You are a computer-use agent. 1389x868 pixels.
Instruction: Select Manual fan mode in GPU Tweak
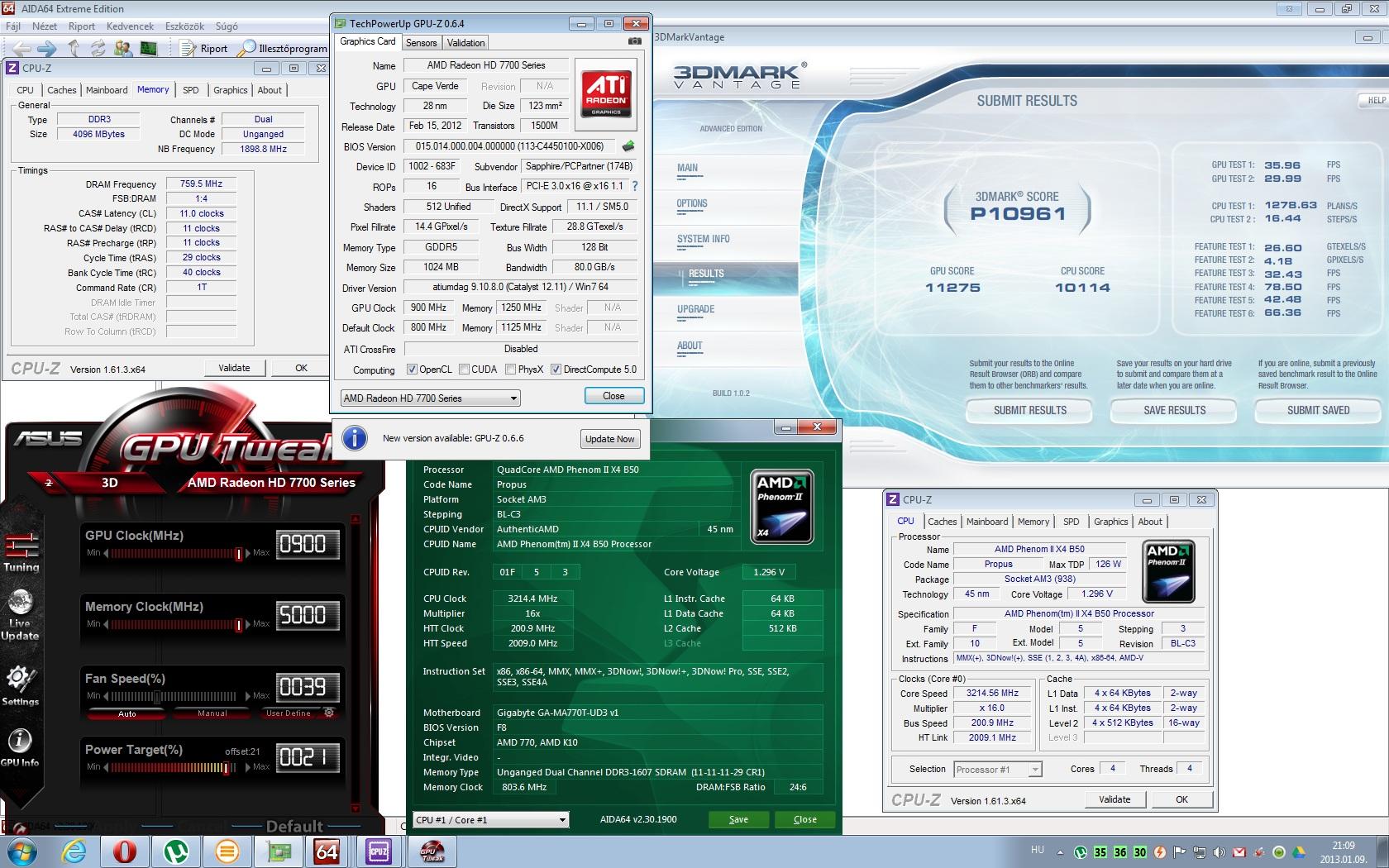(212, 713)
